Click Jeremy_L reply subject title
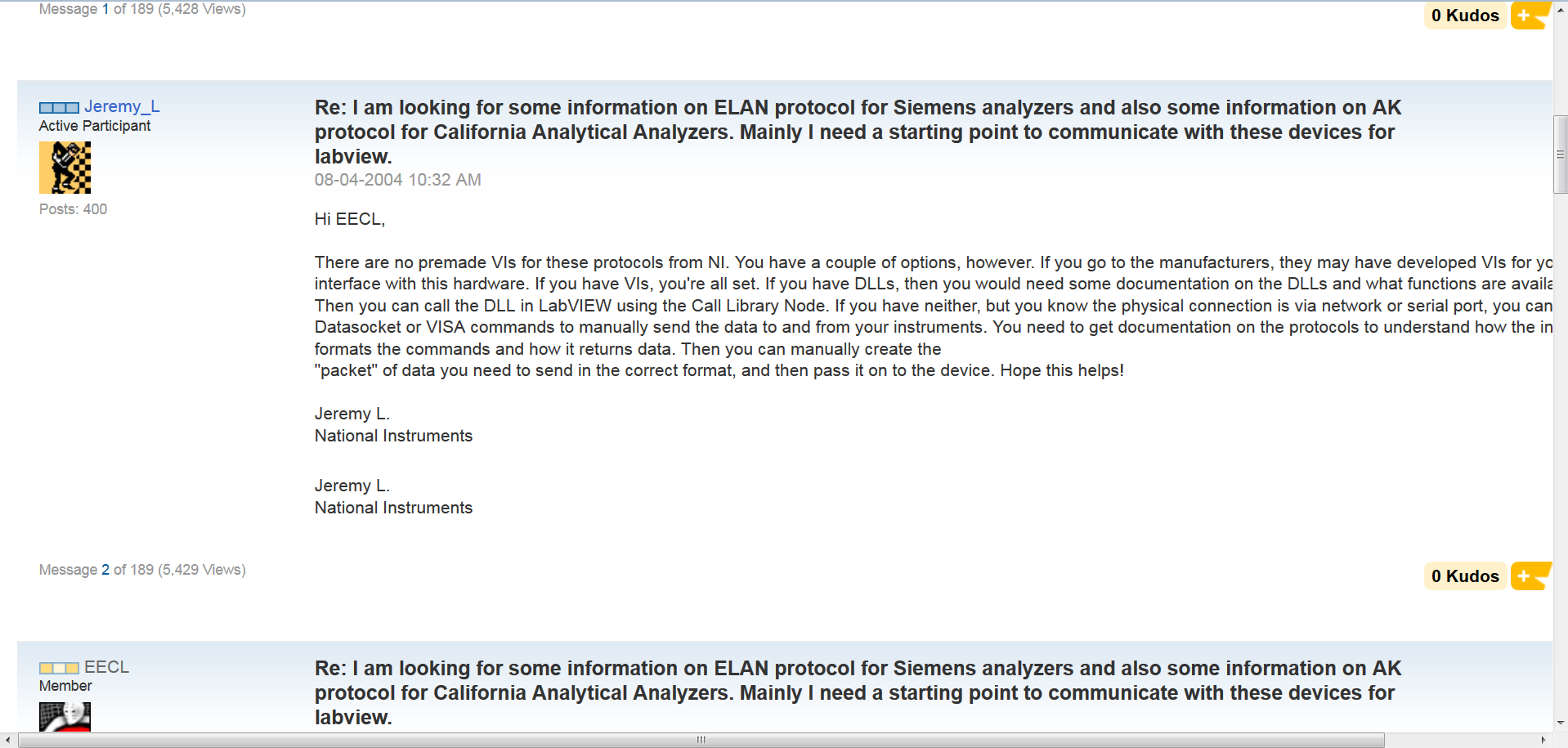This screenshot has height=748, width=1568. tap(858, 132)
